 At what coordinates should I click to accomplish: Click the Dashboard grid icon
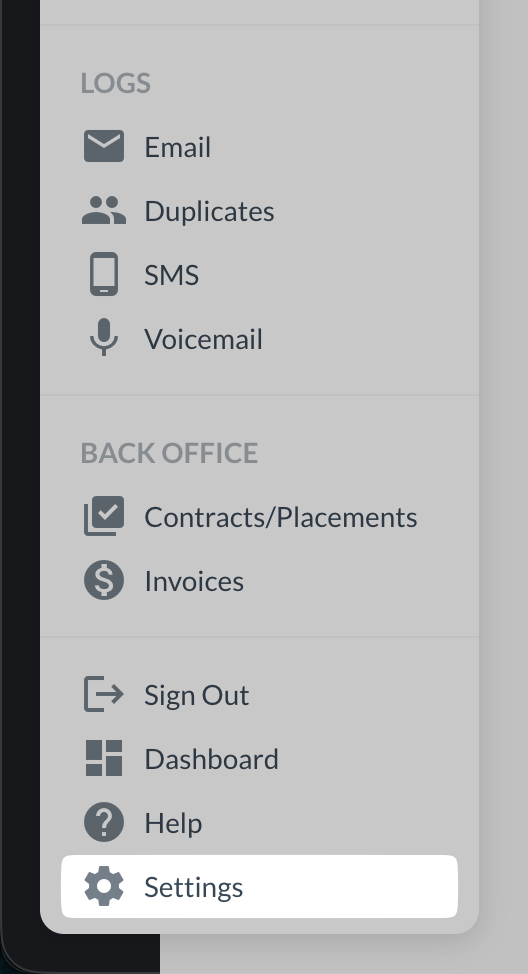pyautogui.click(x=104, y=758)
